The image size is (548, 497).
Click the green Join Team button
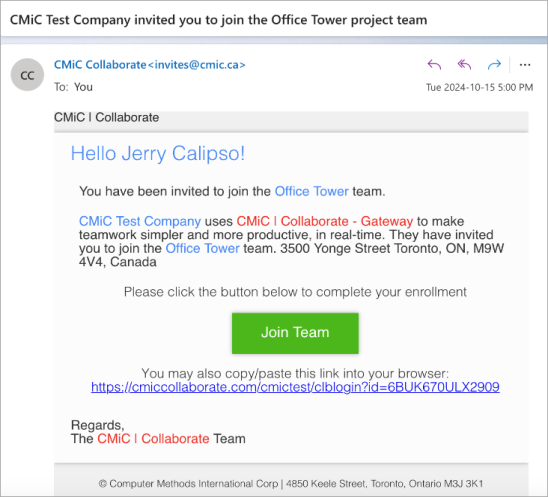pos(295,333)
